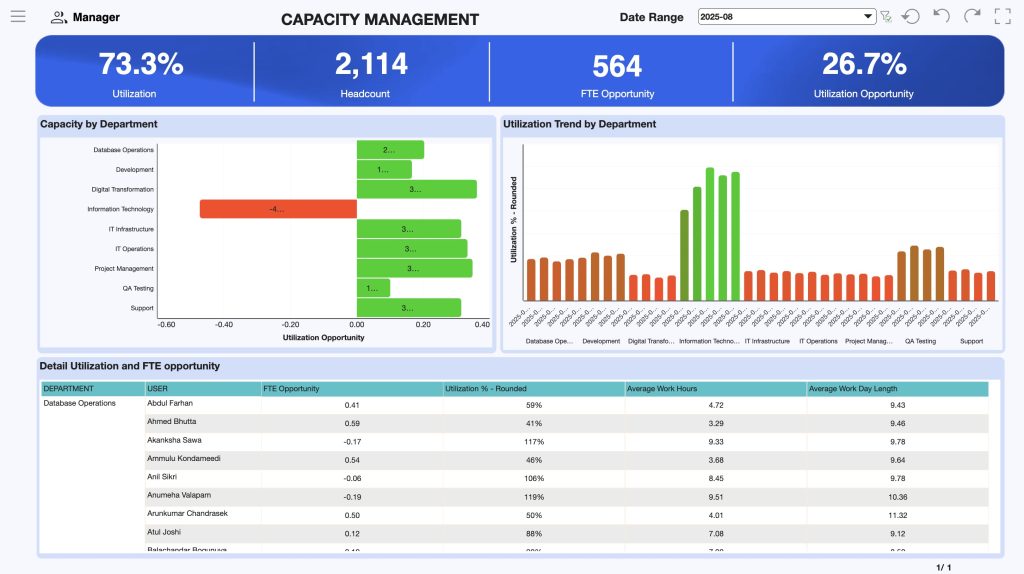Open the hamburger menu
The width and height of the screenshot is (1024, 574).
(x=17, y=16)
